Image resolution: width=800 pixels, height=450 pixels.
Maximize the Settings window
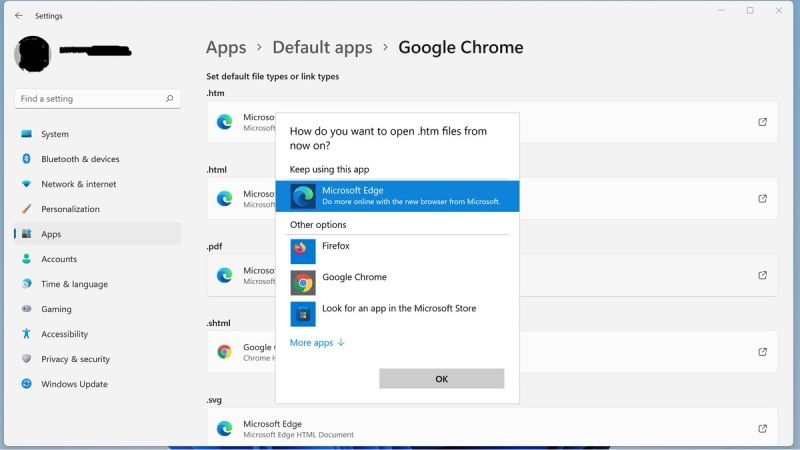[750, 10]
